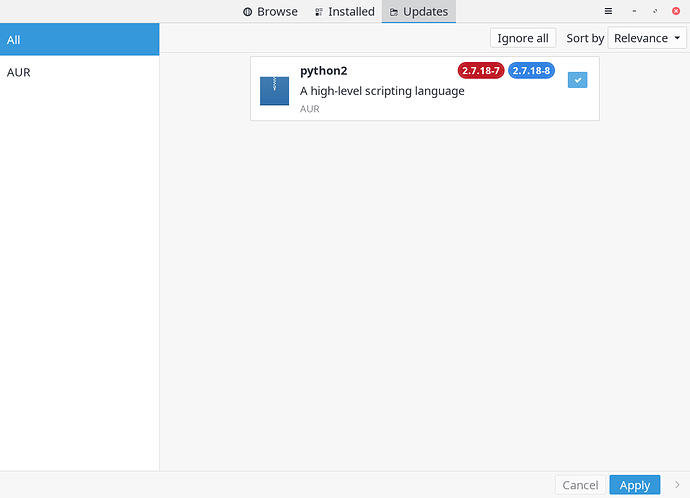The height and width of the screenshot is (498, 690).
Task: Click the Cancel button
Action: (x=580, y=485)
